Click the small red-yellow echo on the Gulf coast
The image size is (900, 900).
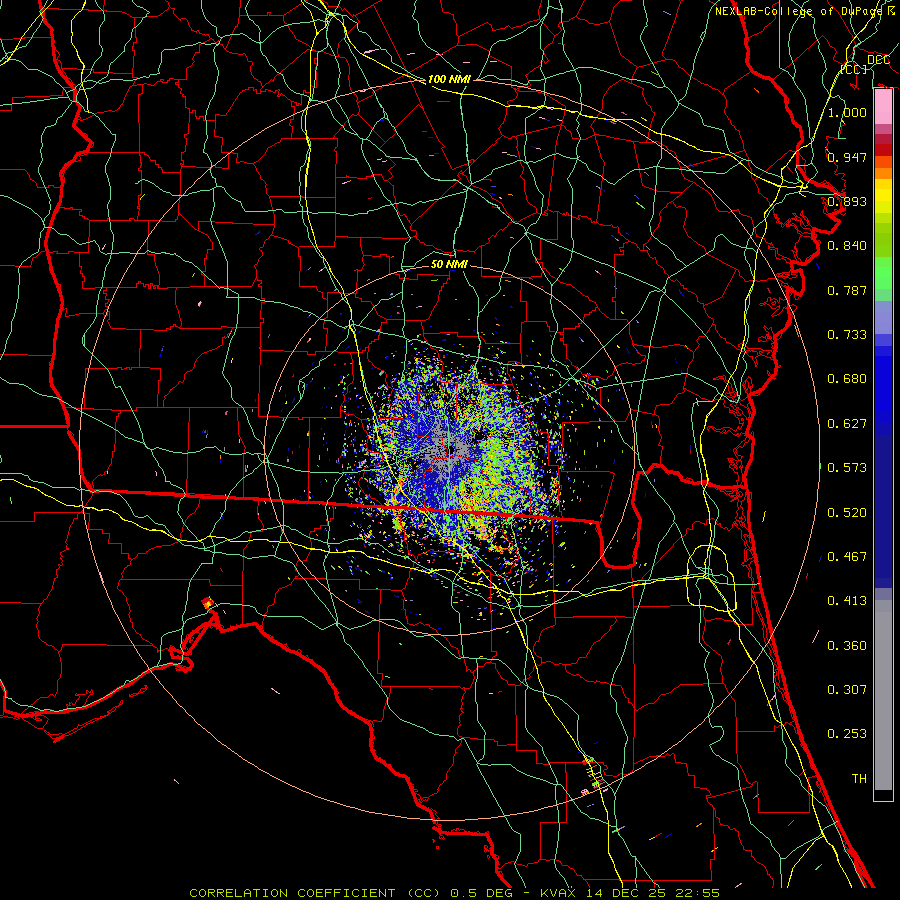(x=208, y=603)
